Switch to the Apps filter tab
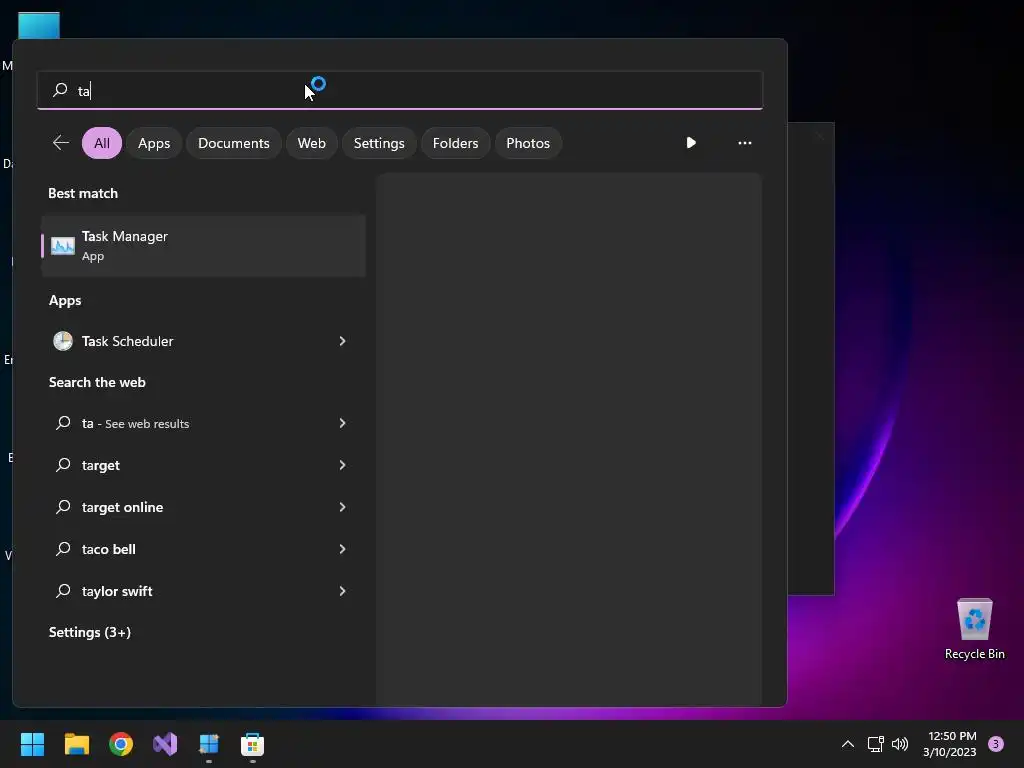The height and width of the screenshot is (768, 1024). coord(154,143)
